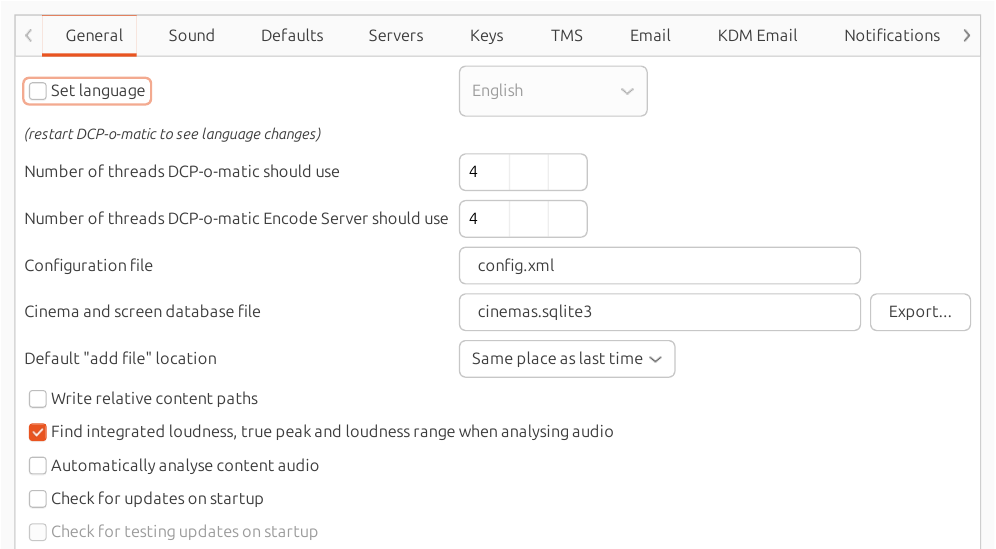
Task: Click the Configuration file label
Action: tap(88, 266)
